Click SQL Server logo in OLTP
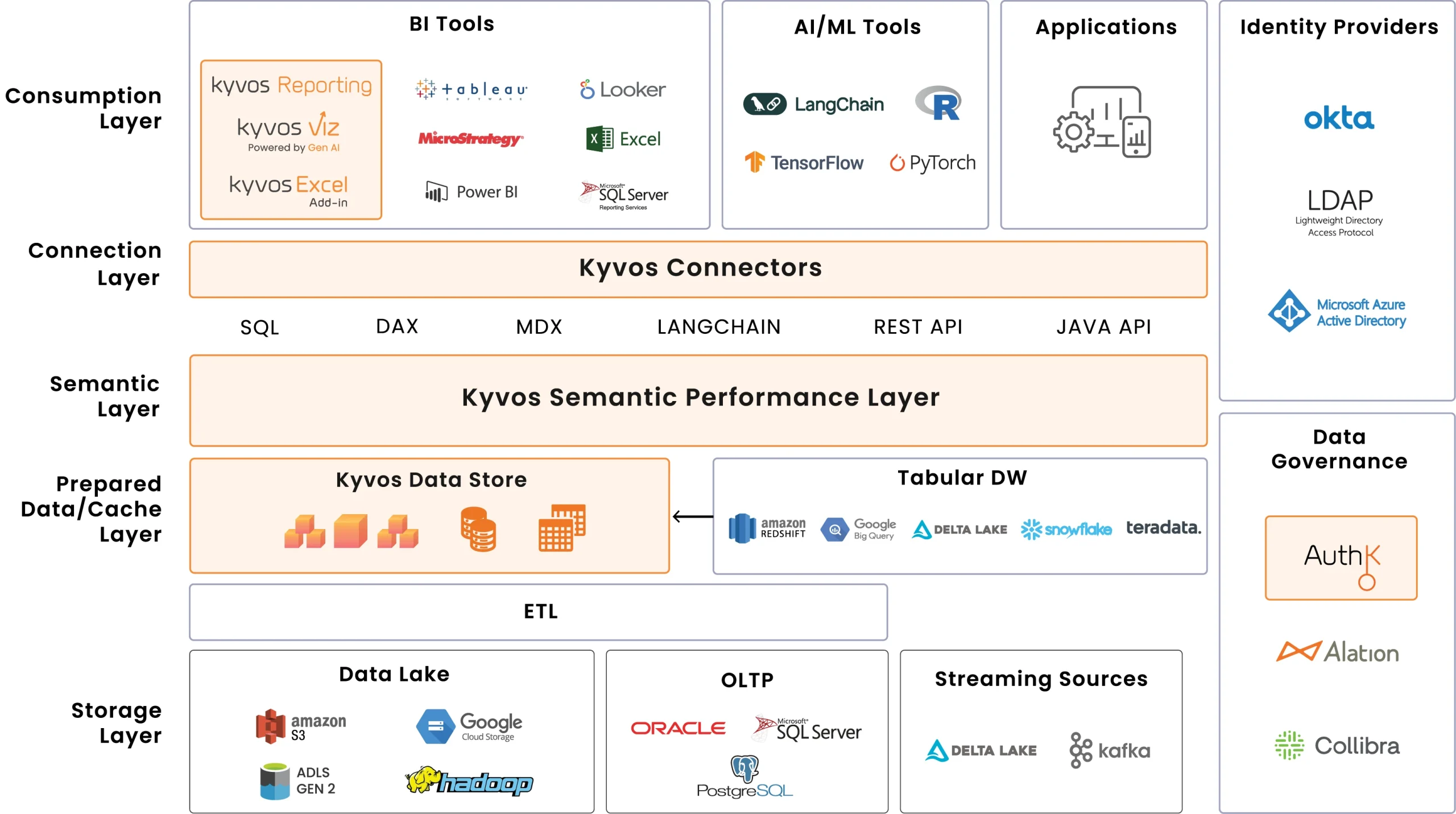This screenshot has width=1456, height=814. (x=807, y=729)
